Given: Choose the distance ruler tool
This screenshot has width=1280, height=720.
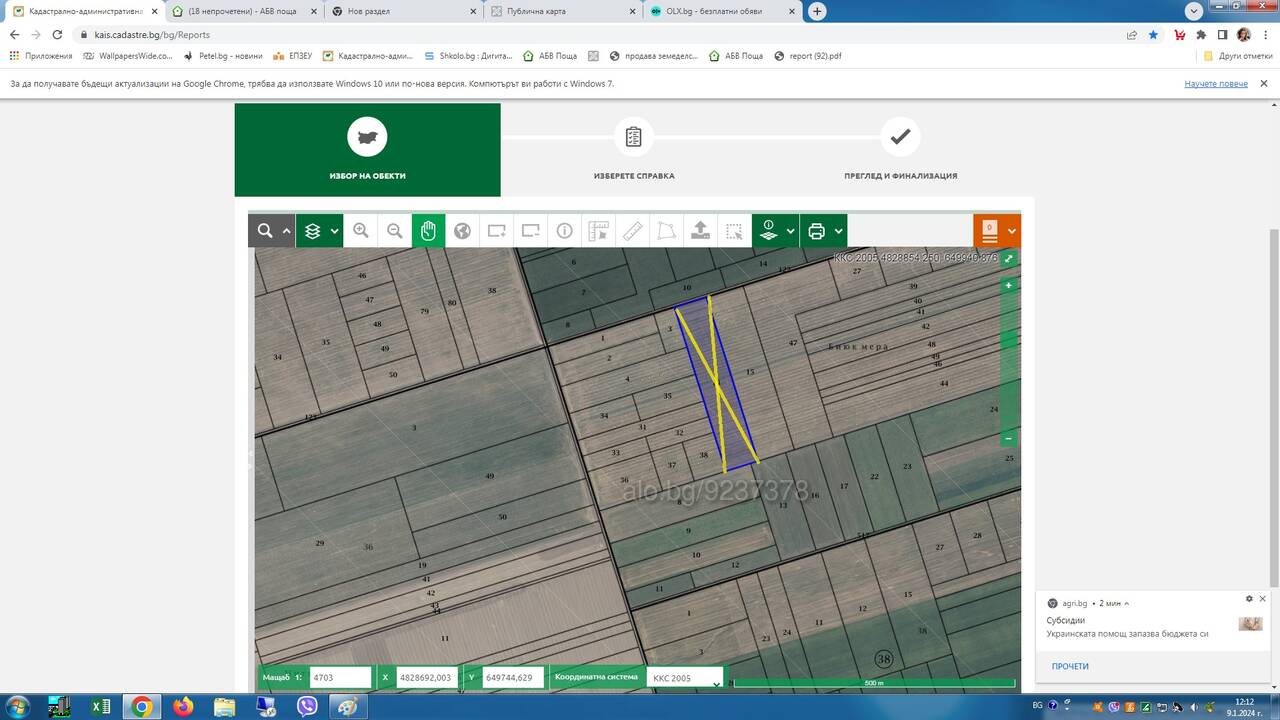Looking at the screenshot, I should [633, 231].
